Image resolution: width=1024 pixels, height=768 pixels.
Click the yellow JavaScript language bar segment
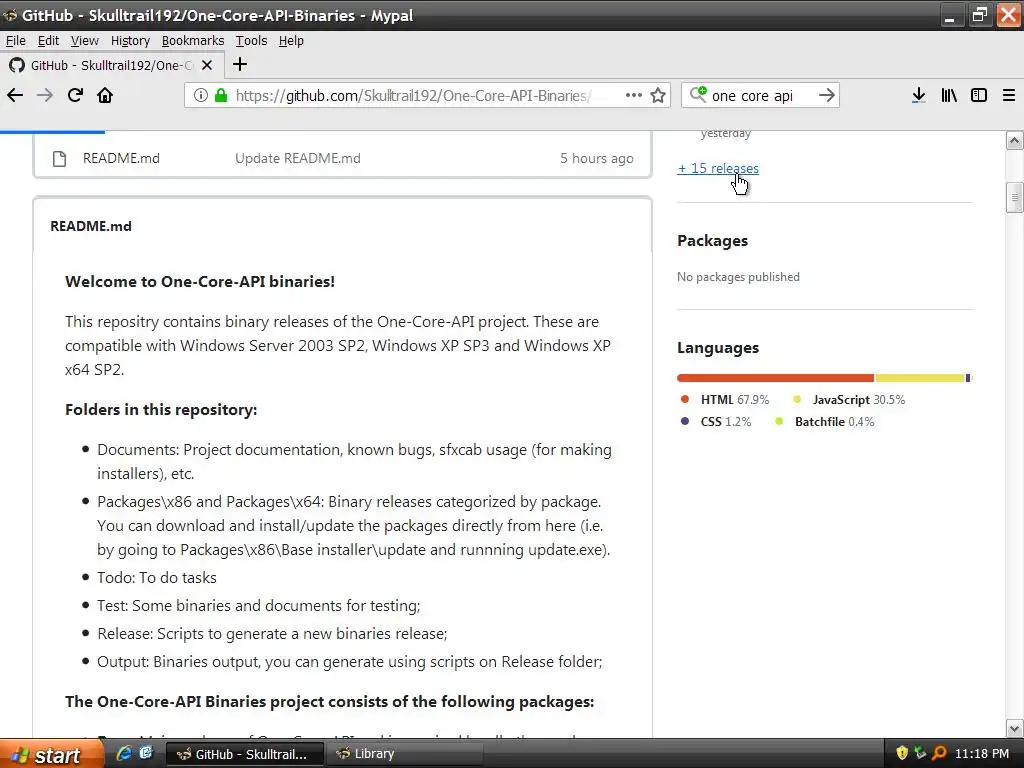tap(920, 378)
